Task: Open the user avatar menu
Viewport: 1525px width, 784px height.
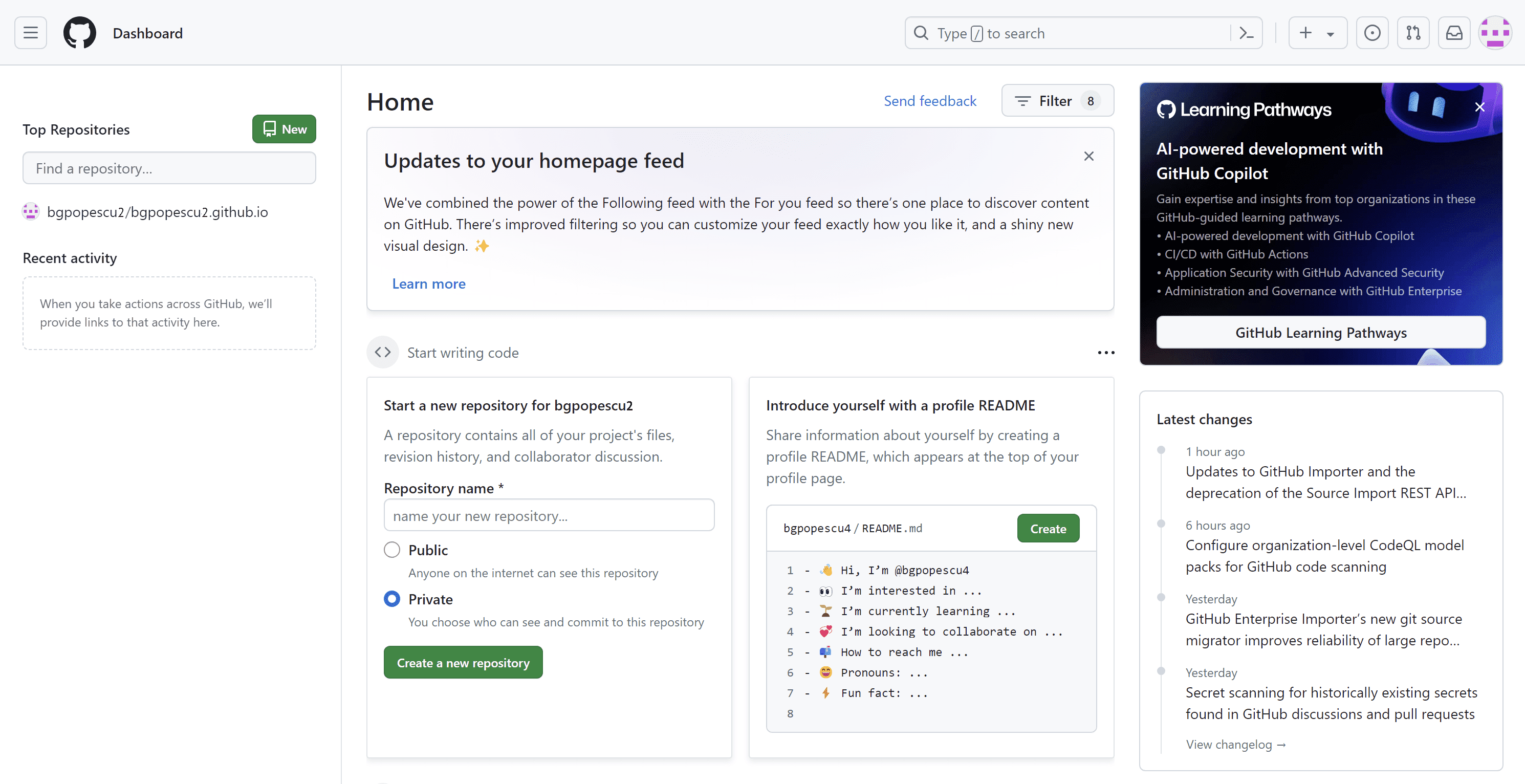Action: (x=1495, y=33)
